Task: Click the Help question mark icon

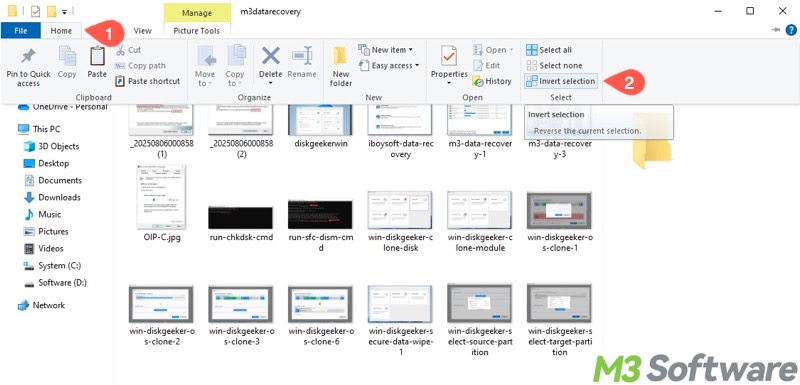Action: [x=791, y=30]
